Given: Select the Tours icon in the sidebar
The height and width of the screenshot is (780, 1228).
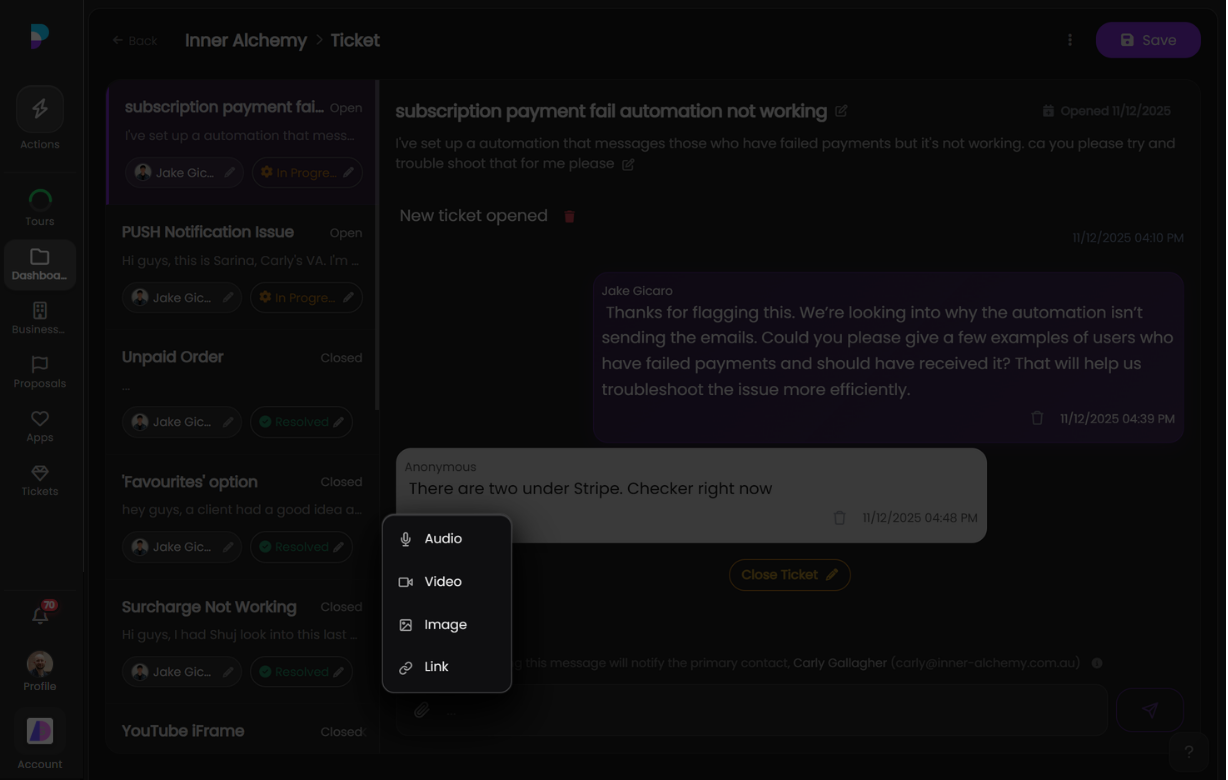Looking at the screenshot, I should point(39,200).
